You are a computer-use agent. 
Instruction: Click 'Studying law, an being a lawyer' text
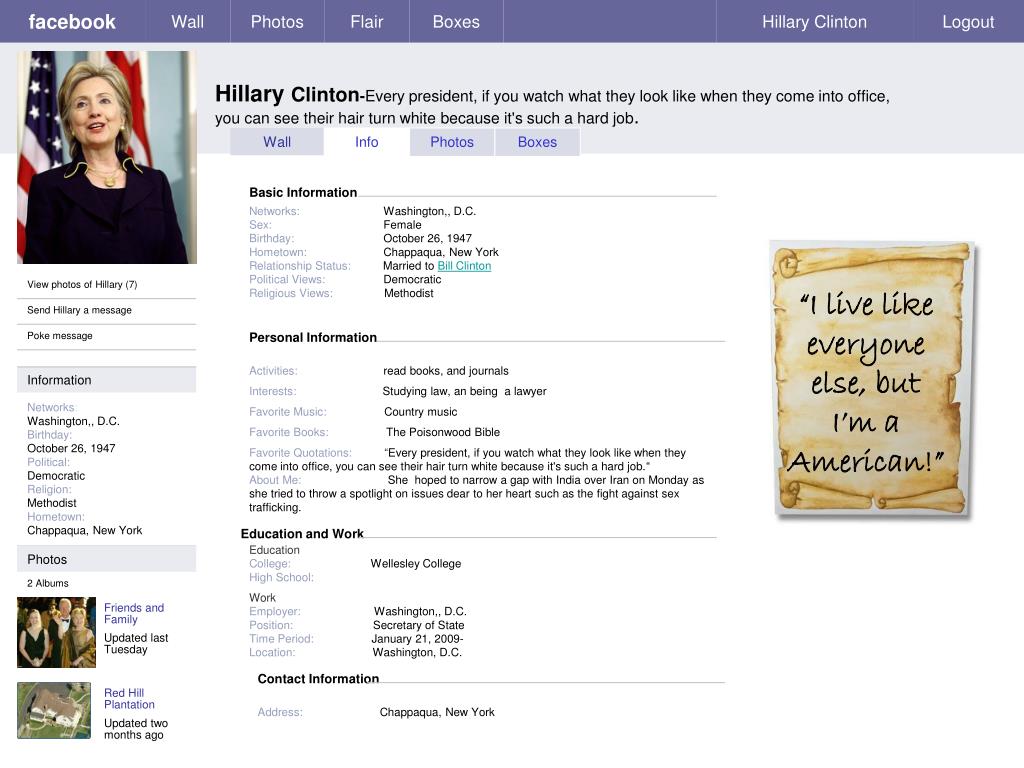click(464, 391)
